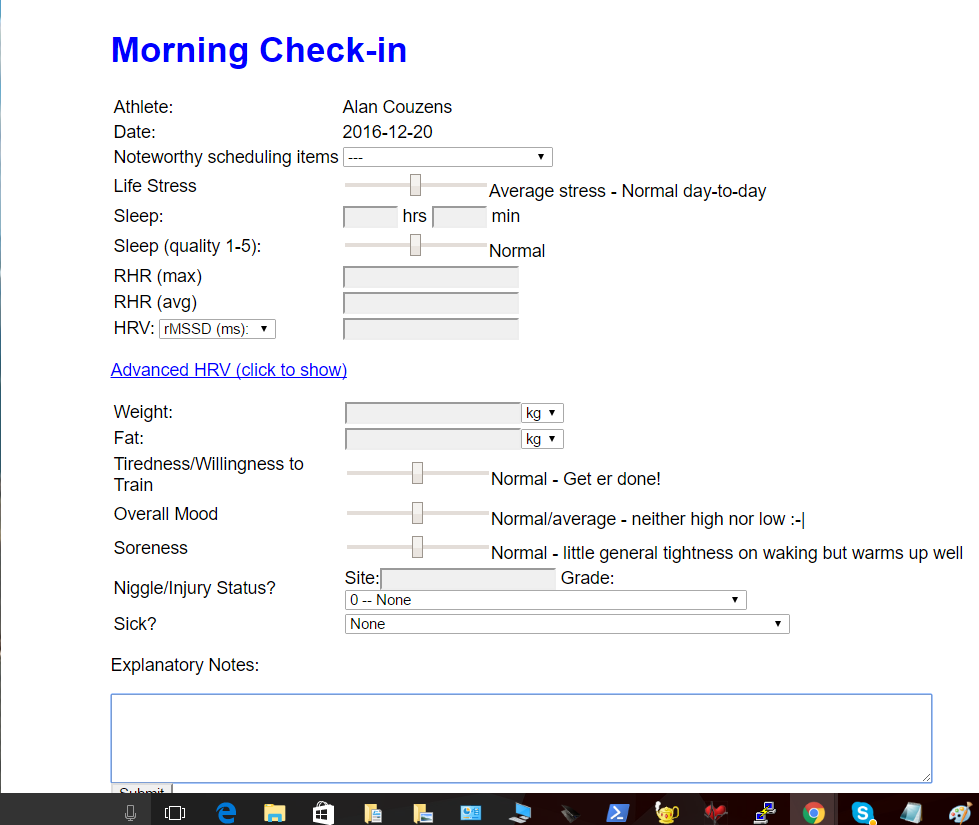Open the Paint palette taskbar icon
The width and height of the screenshot is (979, 825).
click(960, 813)
